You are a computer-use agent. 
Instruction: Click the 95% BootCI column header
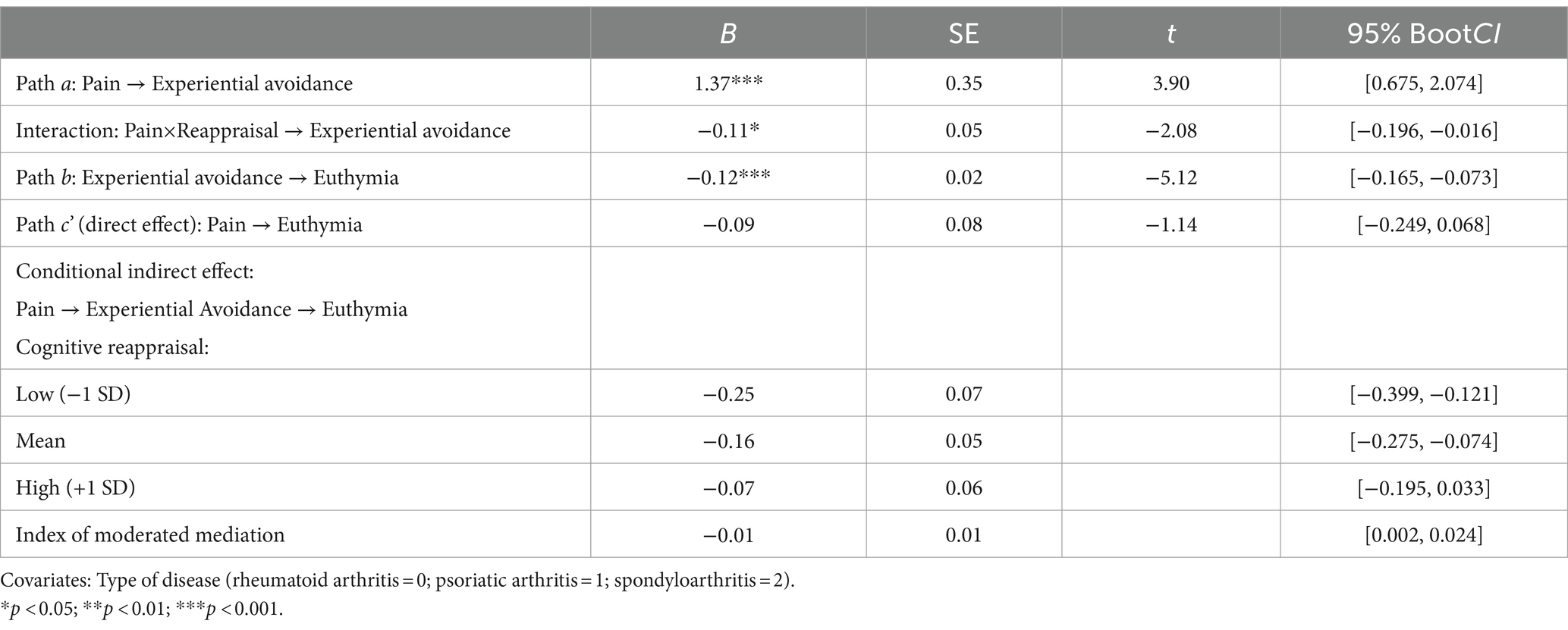coord(1423,33)
